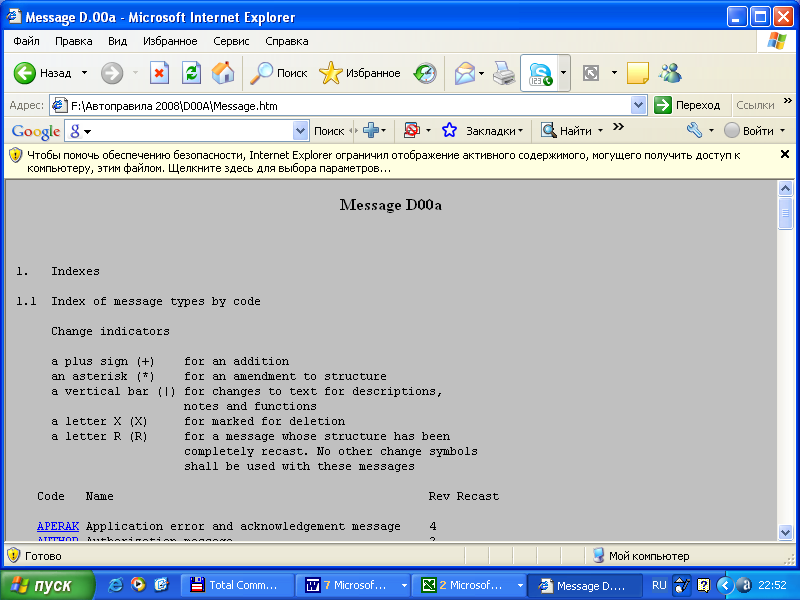Click the Google toolbar search field
The height and width of the screenshot is (600, 800).
(186, 131)
